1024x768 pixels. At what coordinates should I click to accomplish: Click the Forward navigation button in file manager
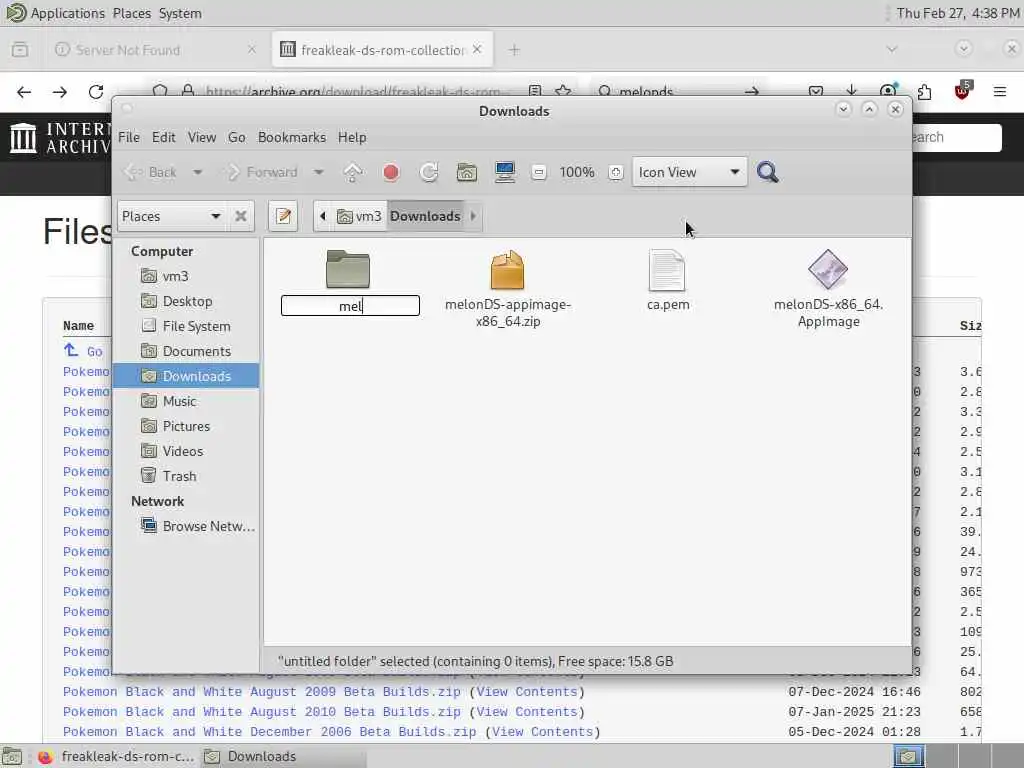click(262, 172)
